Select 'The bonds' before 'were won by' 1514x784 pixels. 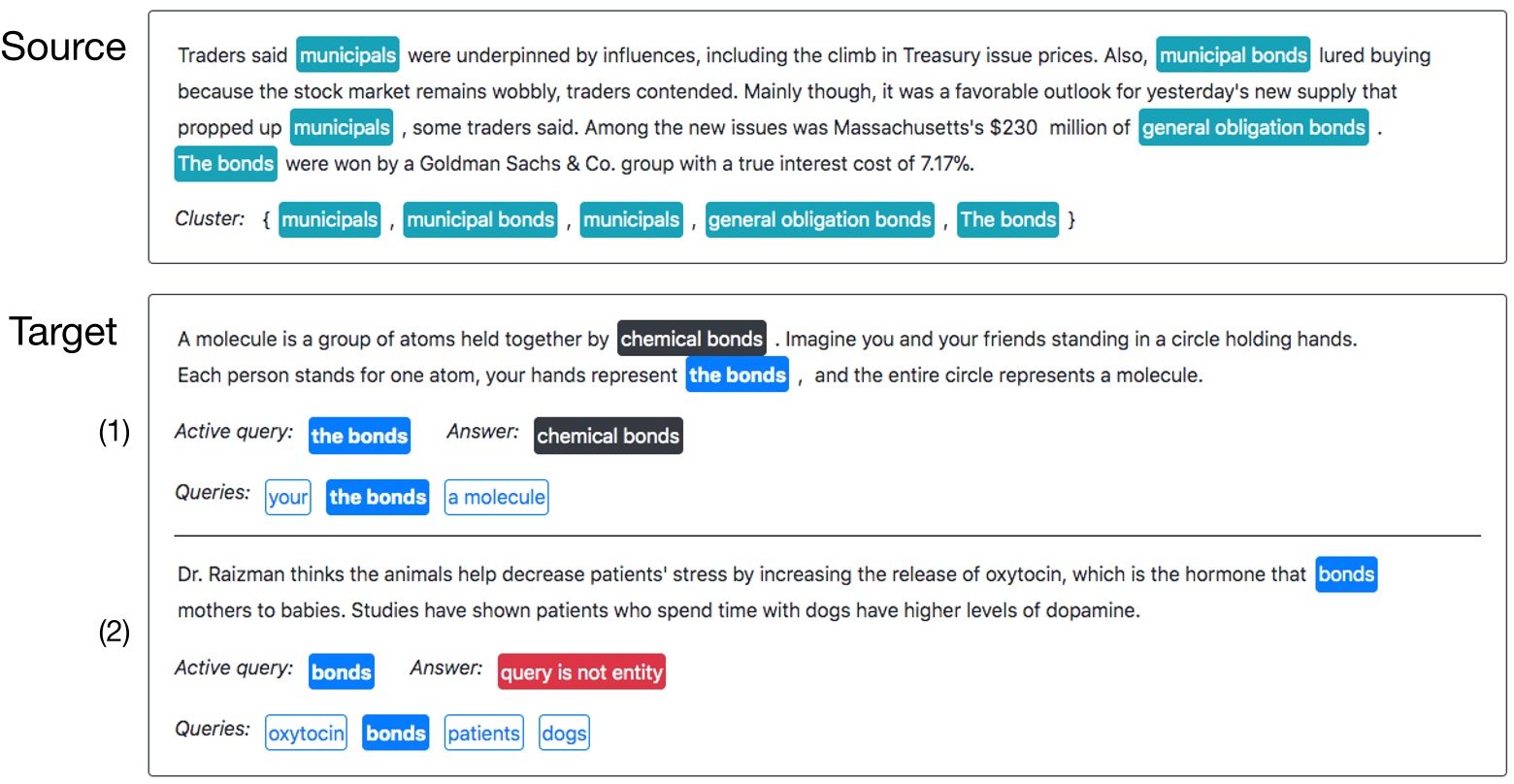(226, 164)
